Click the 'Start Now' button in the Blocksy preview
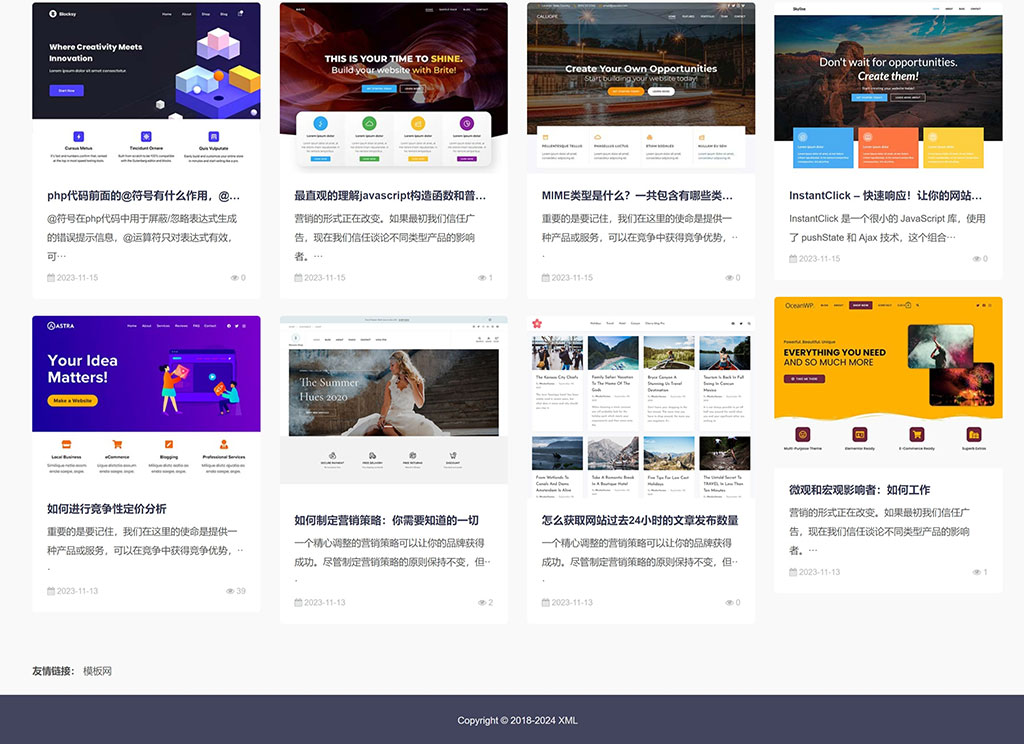Viewport: 1024px width, 744px height. [x=66, y=90]
